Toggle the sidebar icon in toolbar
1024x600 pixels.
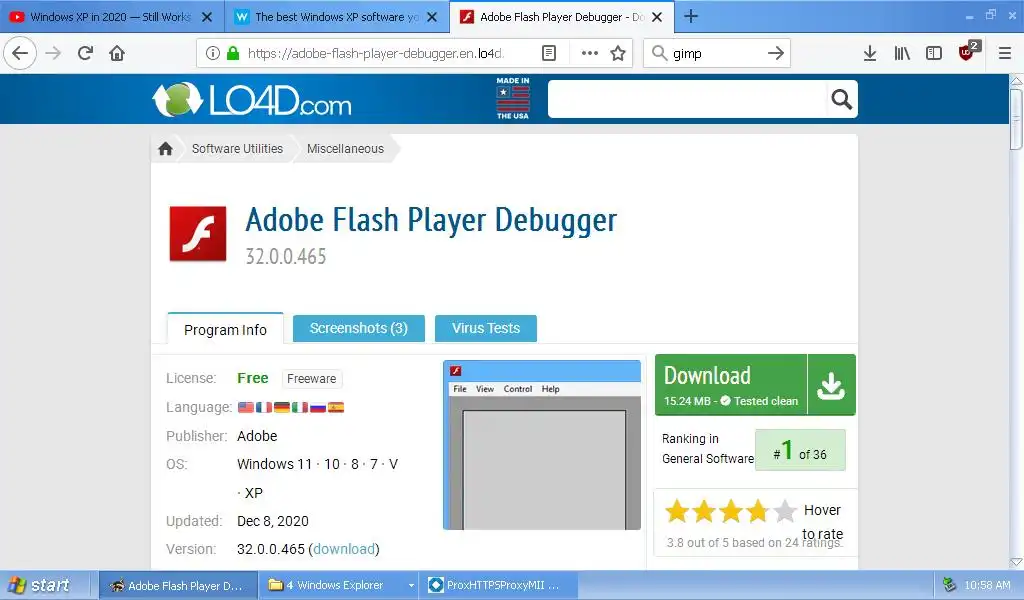point(934,53)
